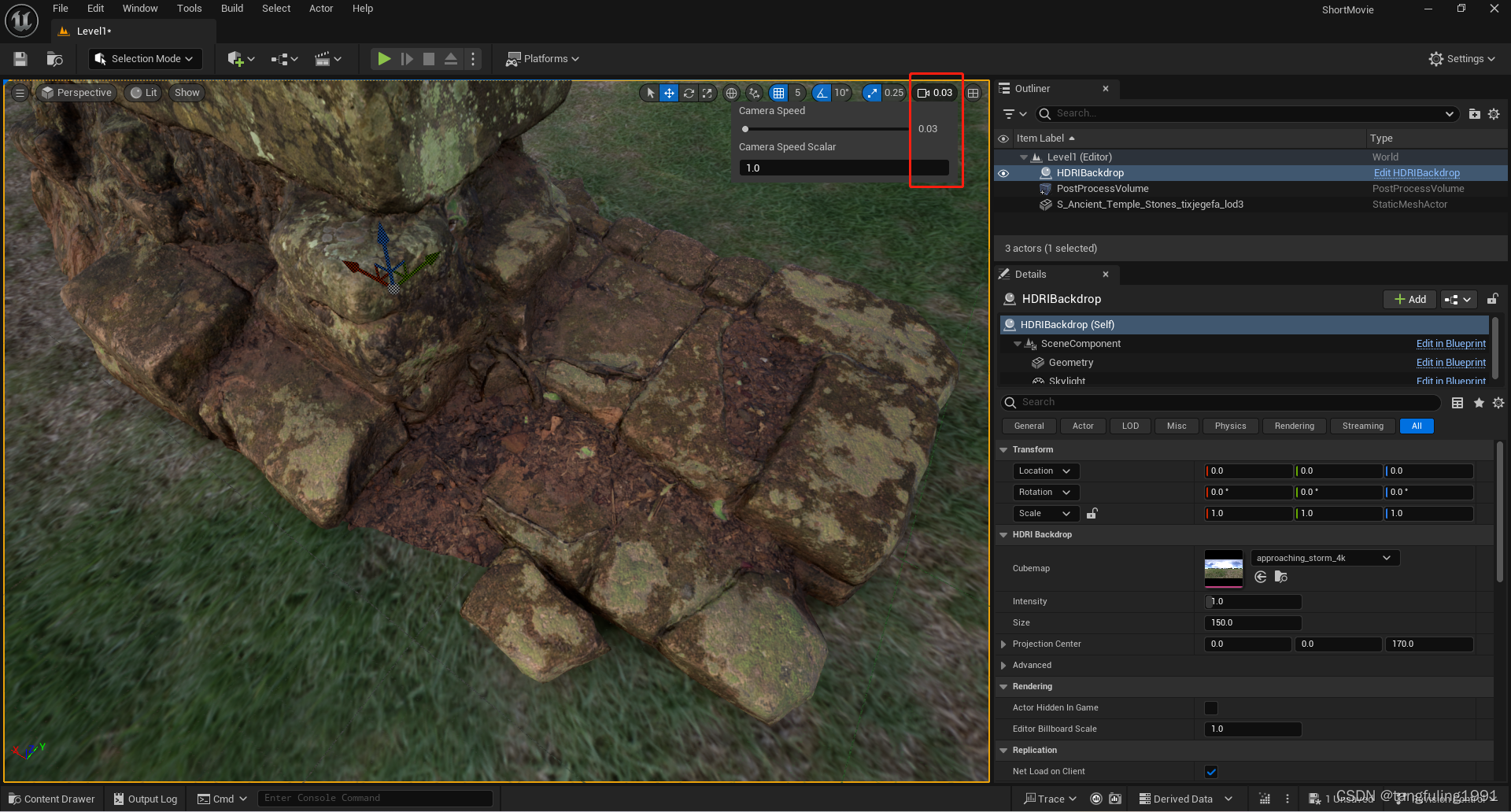The height and width of the screenshot is (812, 1511).
Task: Maximize or restore viewport layout icon
Action: [973, 93]
